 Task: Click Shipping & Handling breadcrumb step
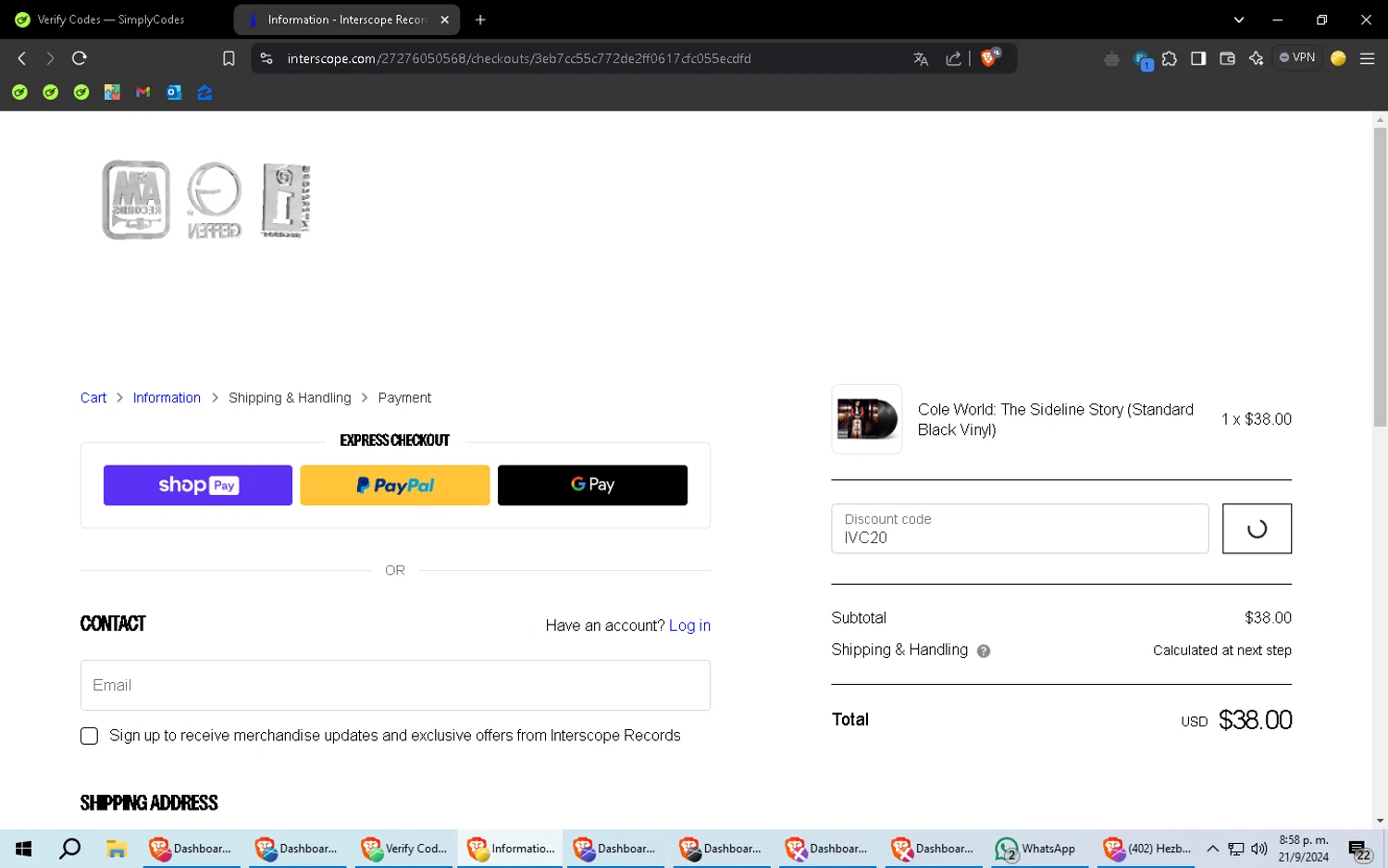[290, 398]
